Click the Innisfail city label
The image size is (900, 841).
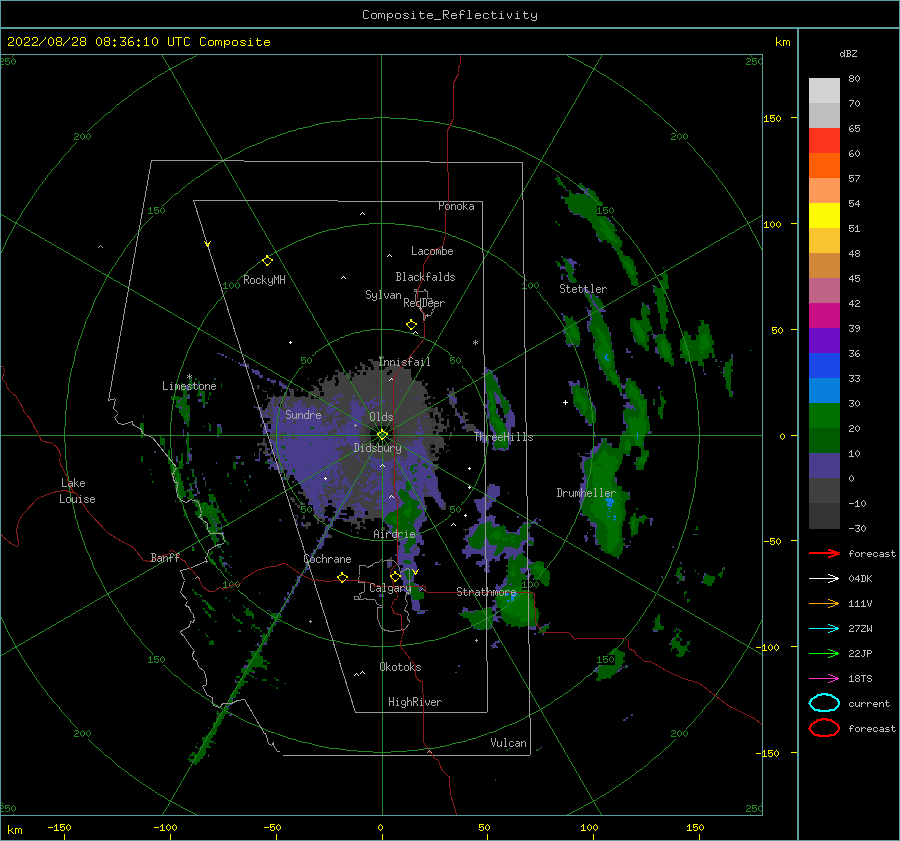click(404, 362)
